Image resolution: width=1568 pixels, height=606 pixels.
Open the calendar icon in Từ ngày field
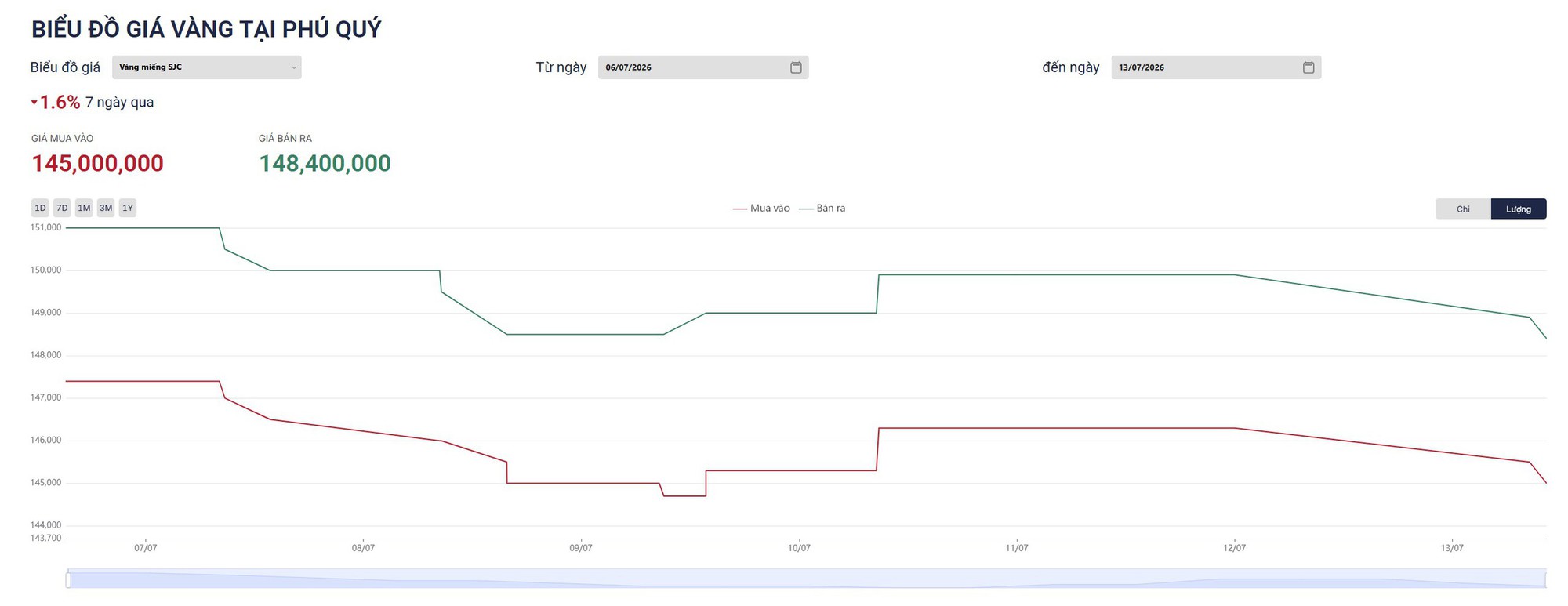tap(796, 67)
